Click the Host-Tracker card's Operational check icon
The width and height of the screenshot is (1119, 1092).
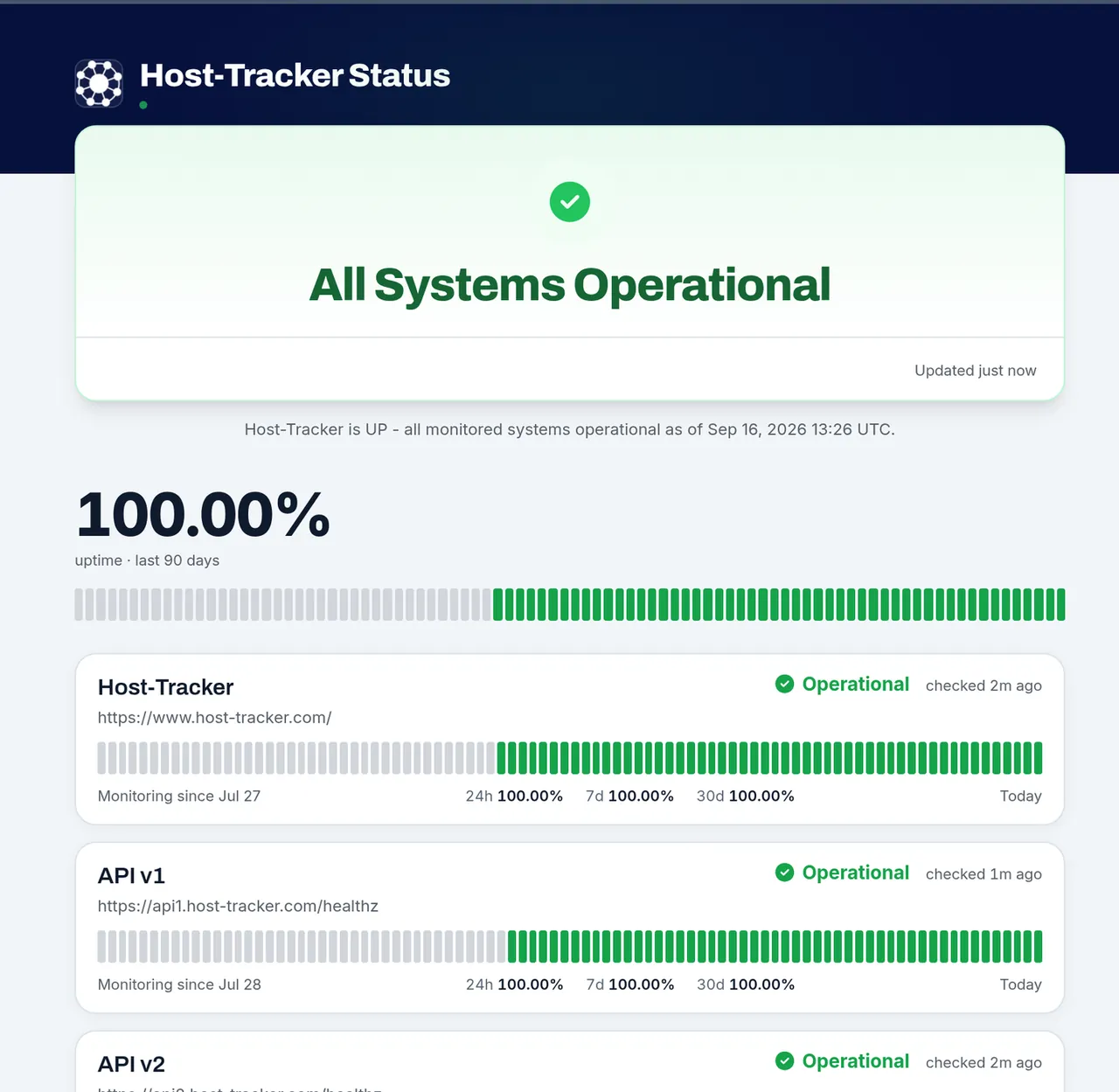coord(785,684)
